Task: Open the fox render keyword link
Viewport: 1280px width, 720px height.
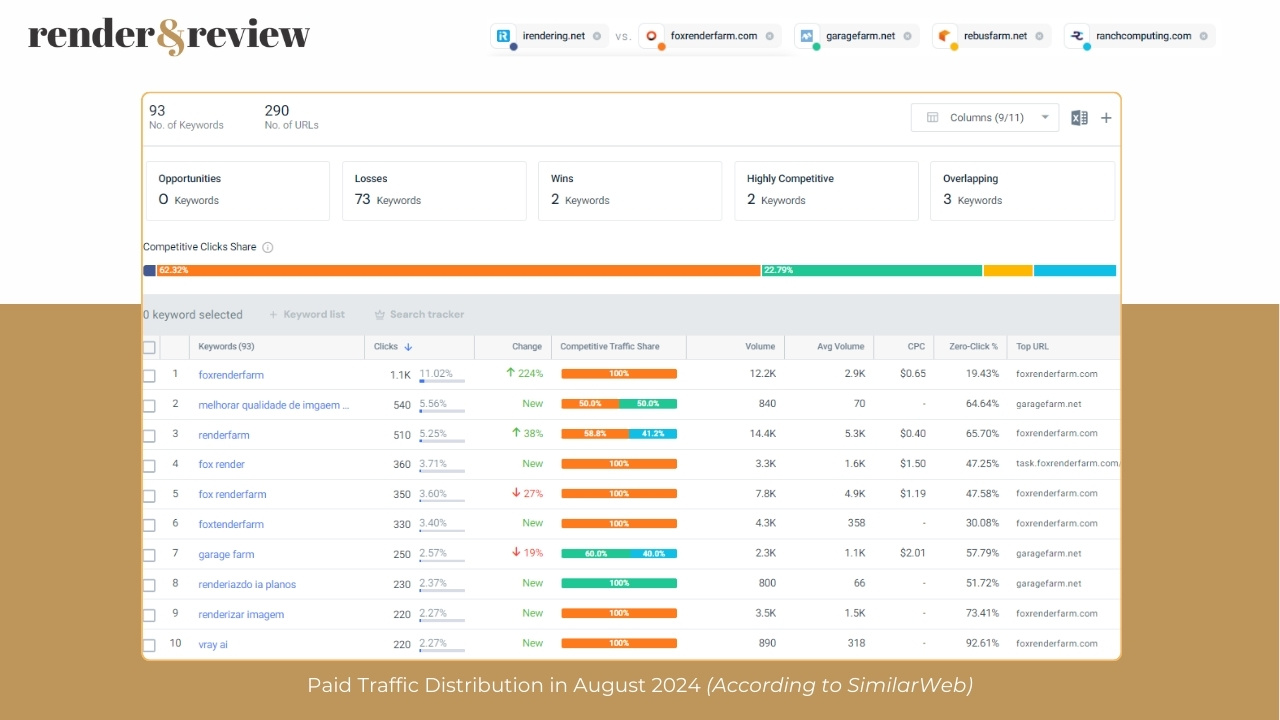Action: (221, 464)
